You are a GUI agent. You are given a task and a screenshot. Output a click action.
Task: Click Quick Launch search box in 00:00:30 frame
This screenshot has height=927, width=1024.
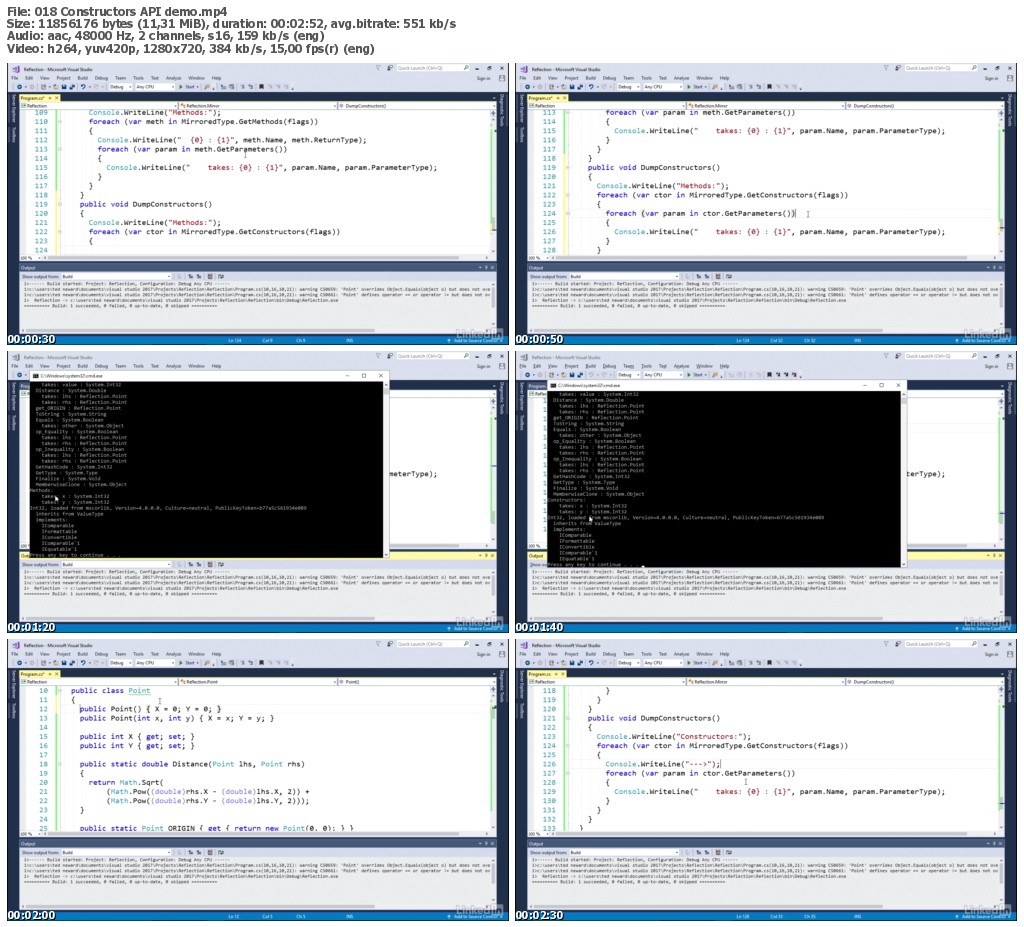tap(434, 68)
